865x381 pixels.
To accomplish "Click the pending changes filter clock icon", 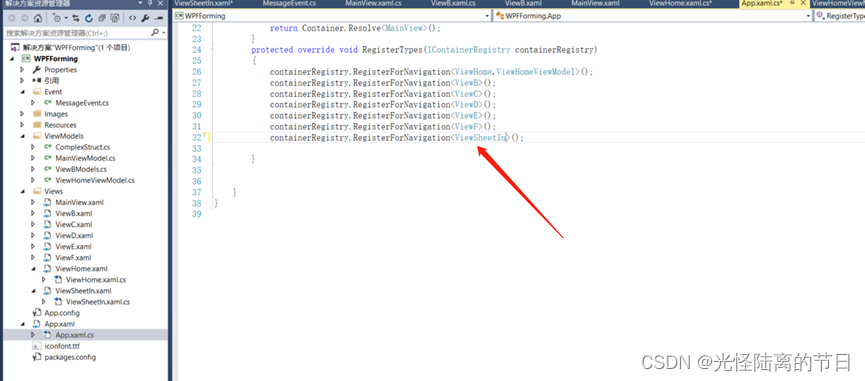I will [x=57, y=18].
